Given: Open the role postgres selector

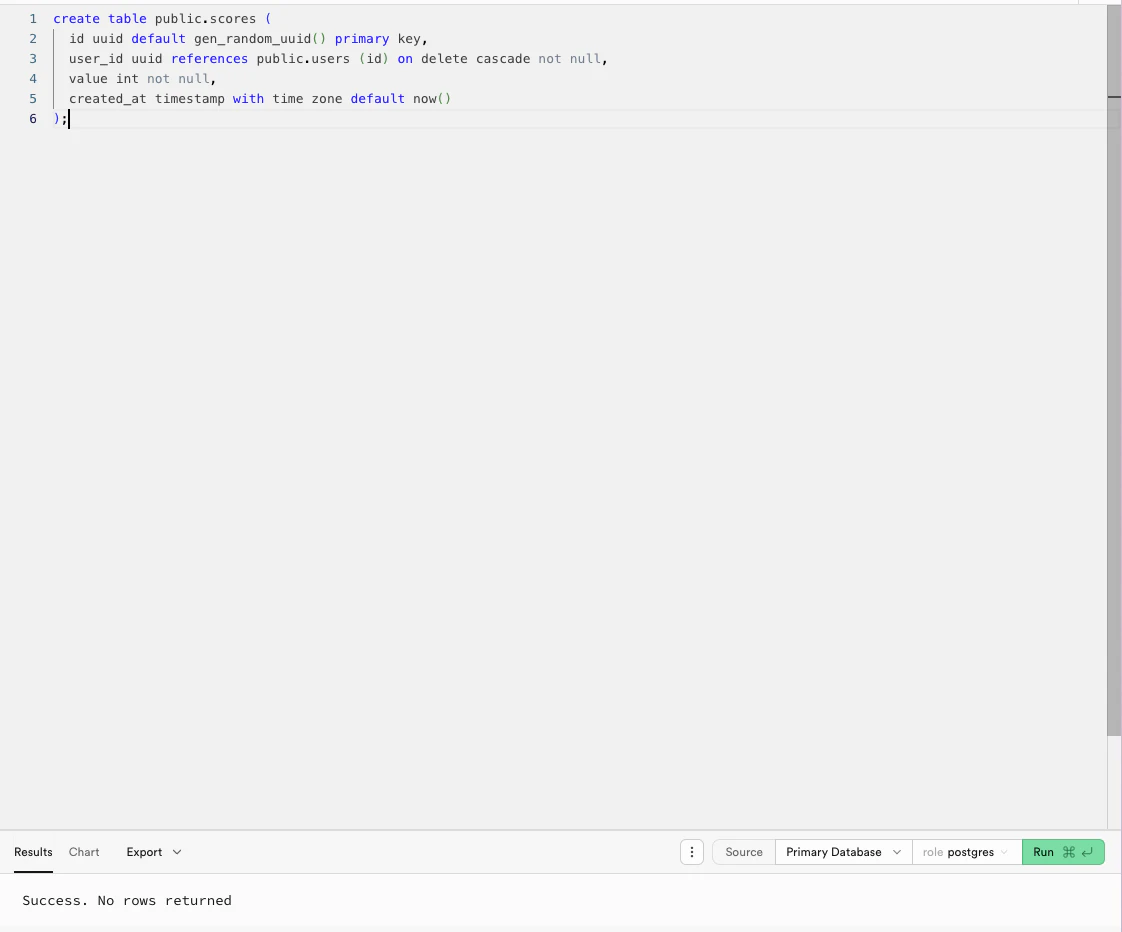Looking at the screenshot, I should pyautogui.click(x=967, y=852).
